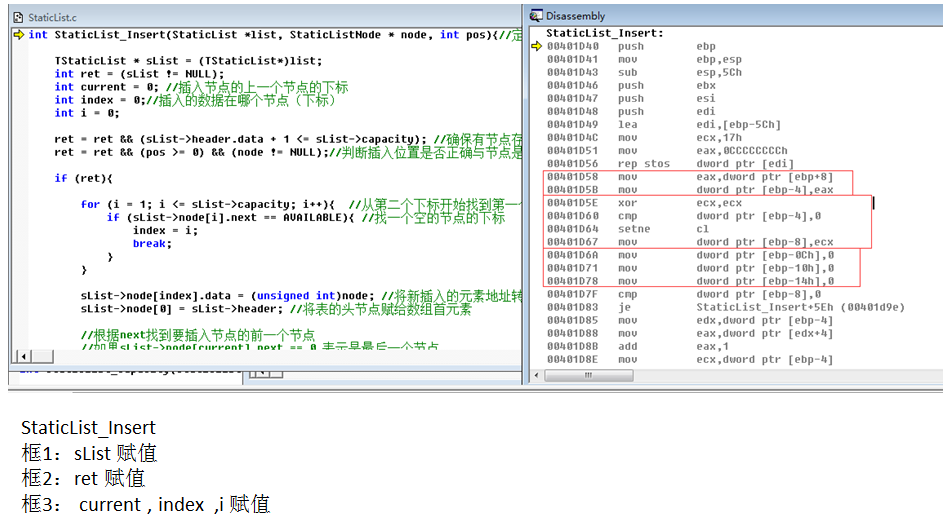Click the Disassembly window icon
Viewport: 949px width, 532px height.
(536, 16)
